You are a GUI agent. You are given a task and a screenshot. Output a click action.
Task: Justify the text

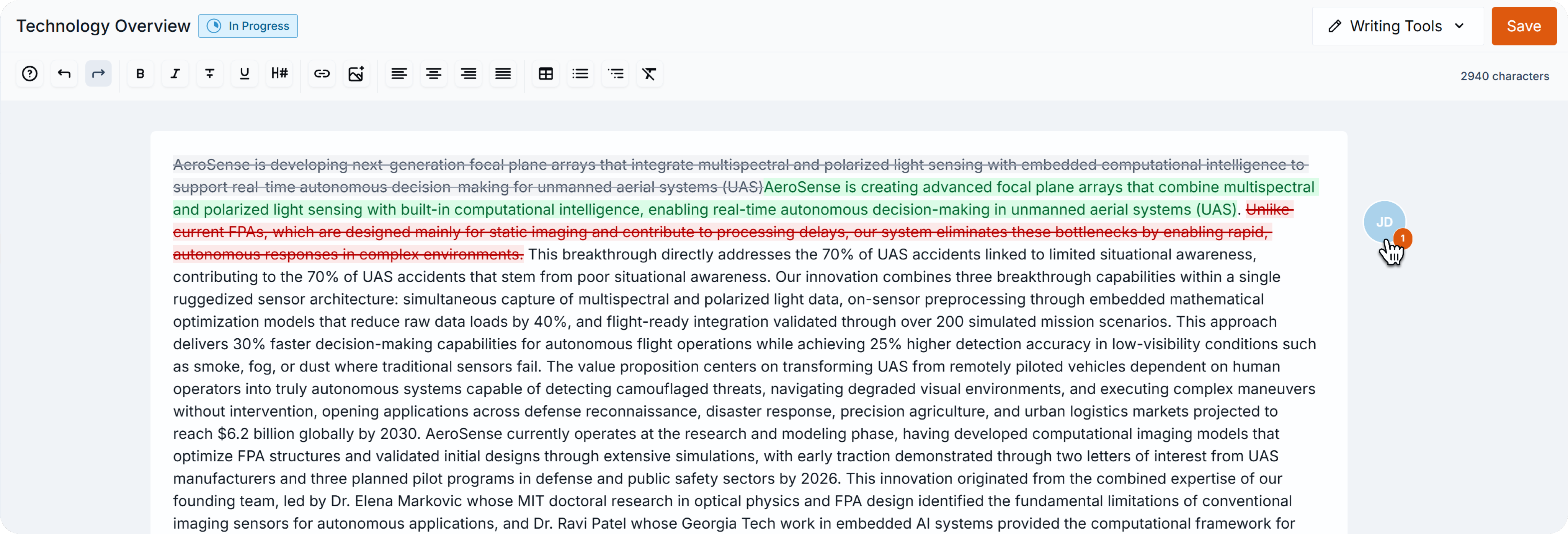coord(503,74)
